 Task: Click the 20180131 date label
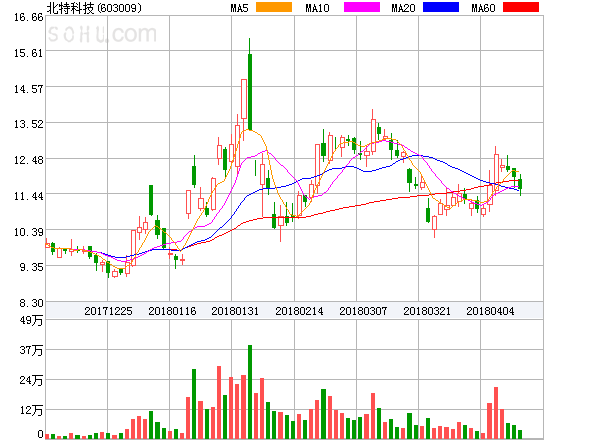point(235,311)
